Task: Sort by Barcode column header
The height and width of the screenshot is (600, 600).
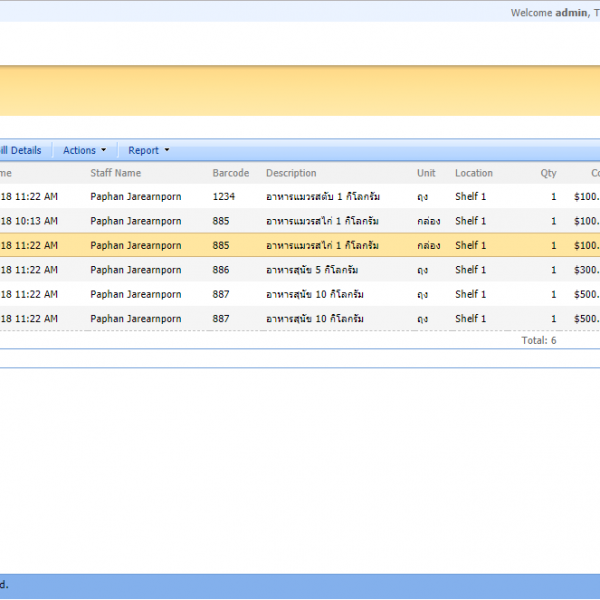Action: click(x=231, y=173)
